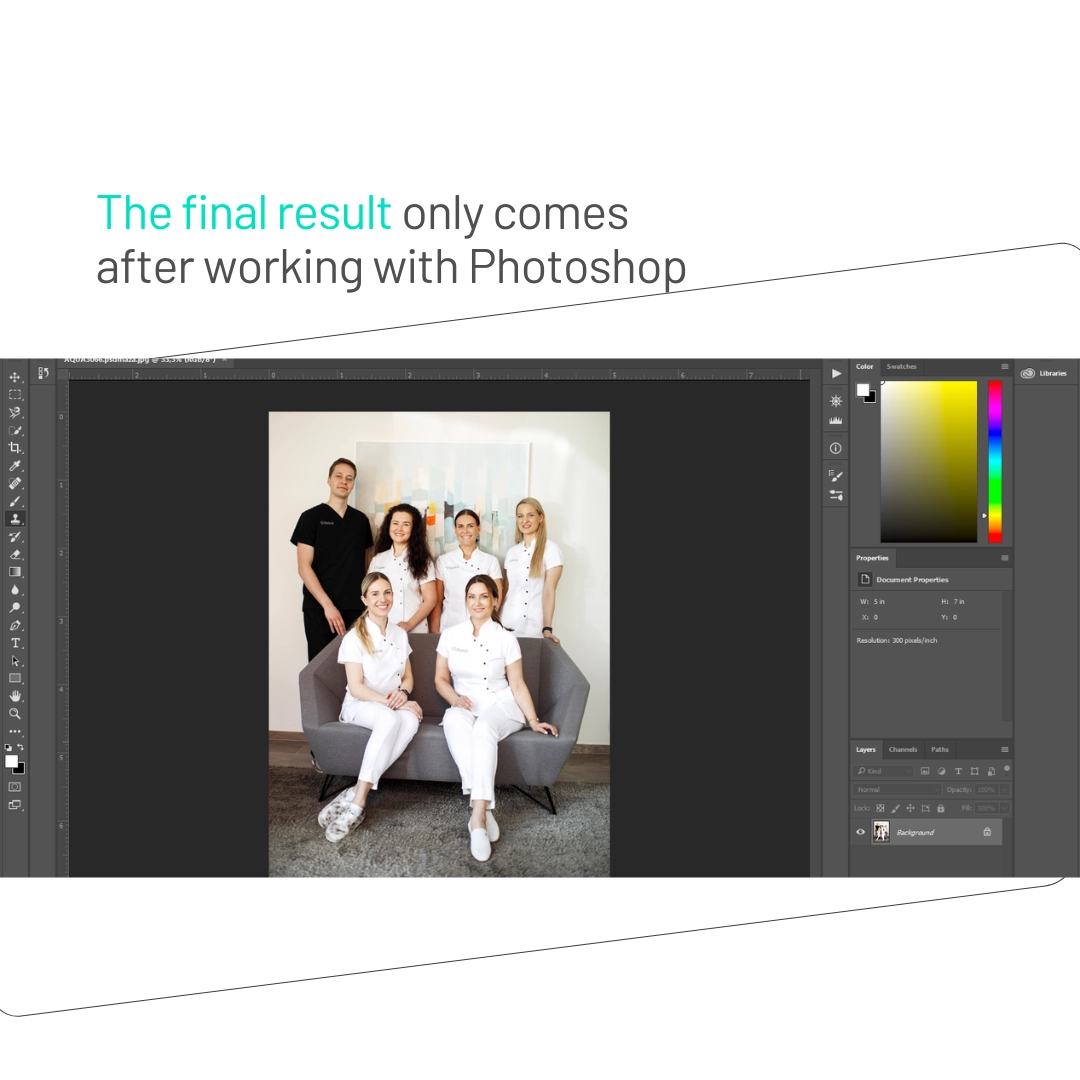Select the Type tool
1080x1080 pixels.
pos(14,643)
